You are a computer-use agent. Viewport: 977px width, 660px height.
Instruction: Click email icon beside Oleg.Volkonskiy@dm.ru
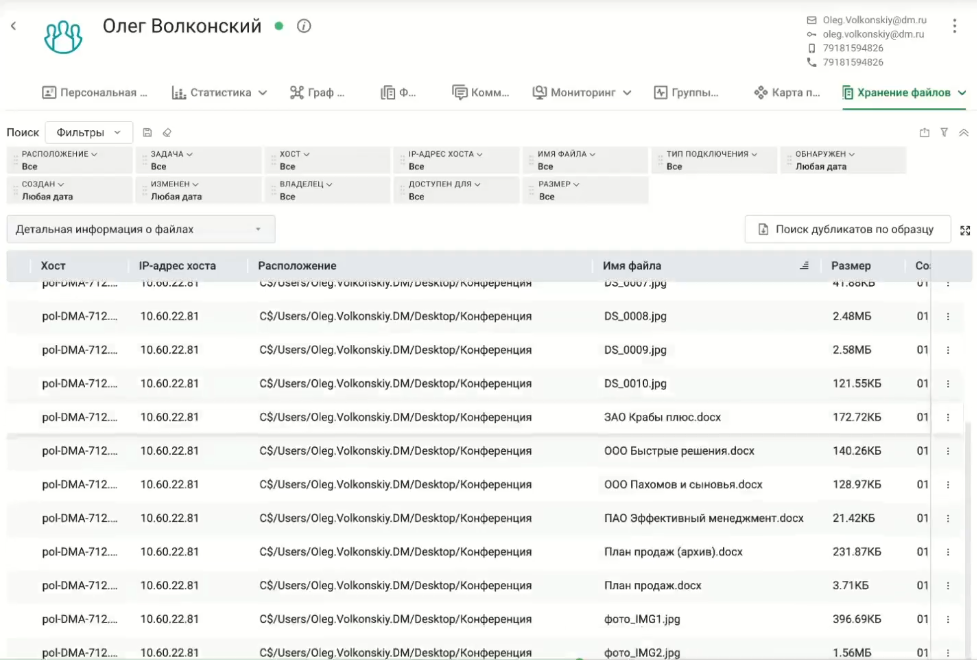click(811, 20)
